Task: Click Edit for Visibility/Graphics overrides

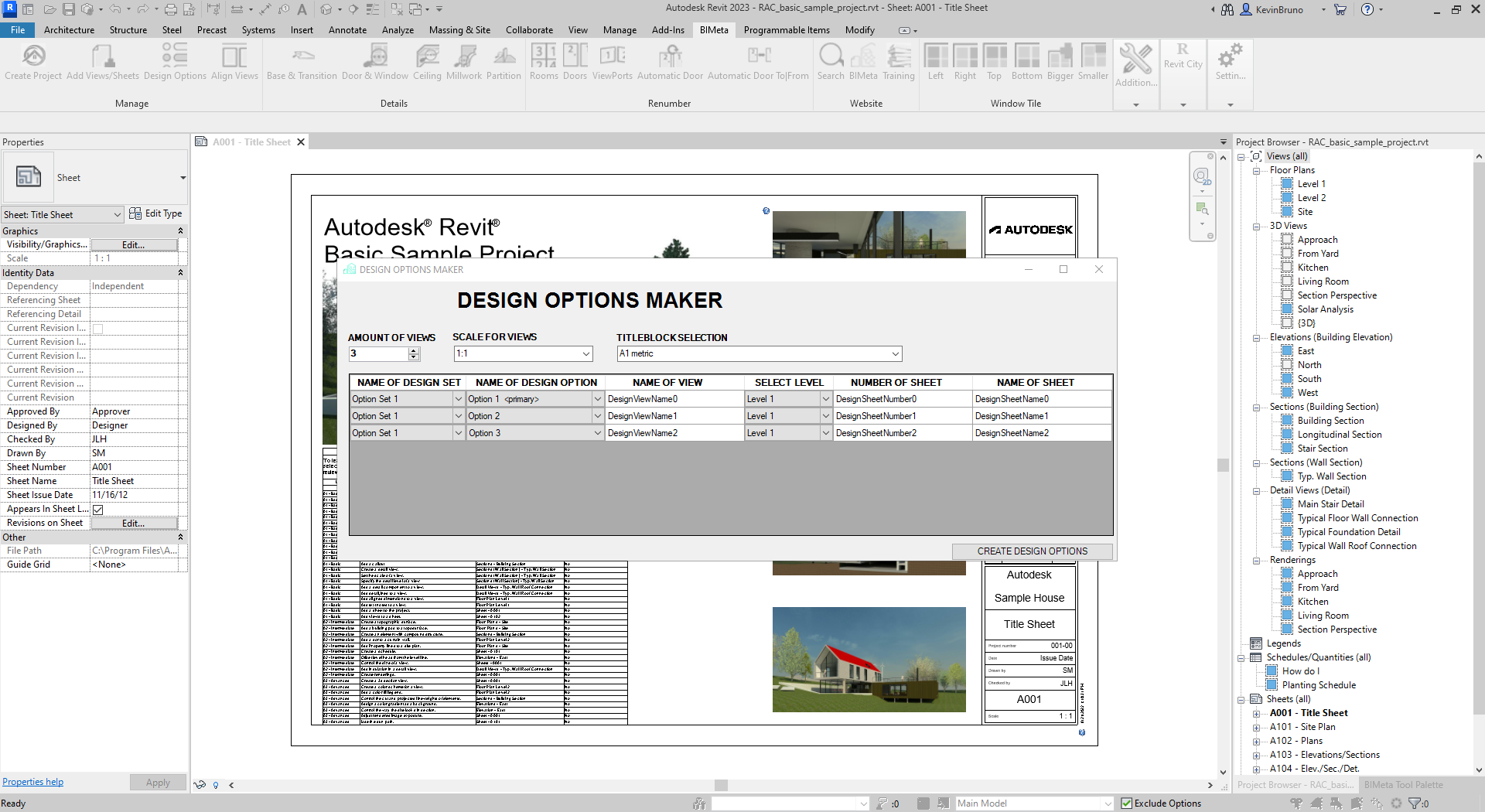Action: [x=134, y=245]
